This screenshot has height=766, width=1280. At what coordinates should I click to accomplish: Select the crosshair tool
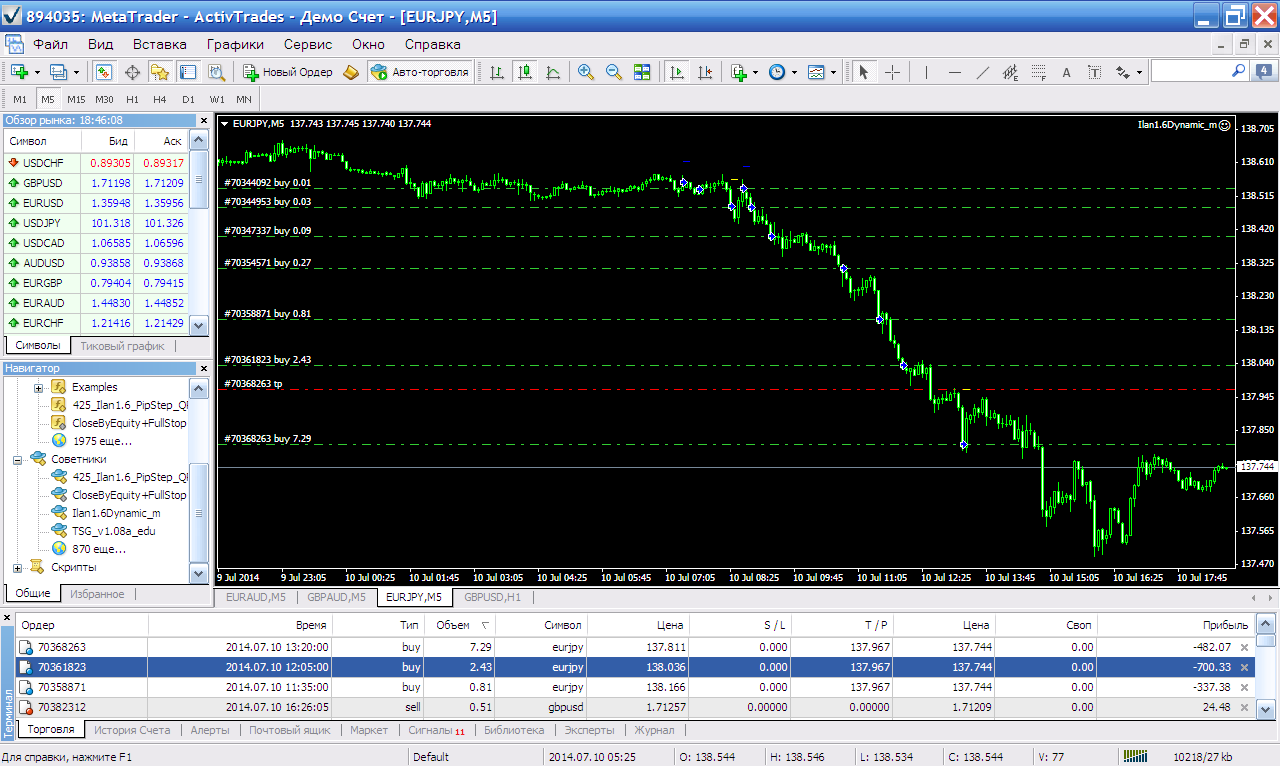click(892, 72)
